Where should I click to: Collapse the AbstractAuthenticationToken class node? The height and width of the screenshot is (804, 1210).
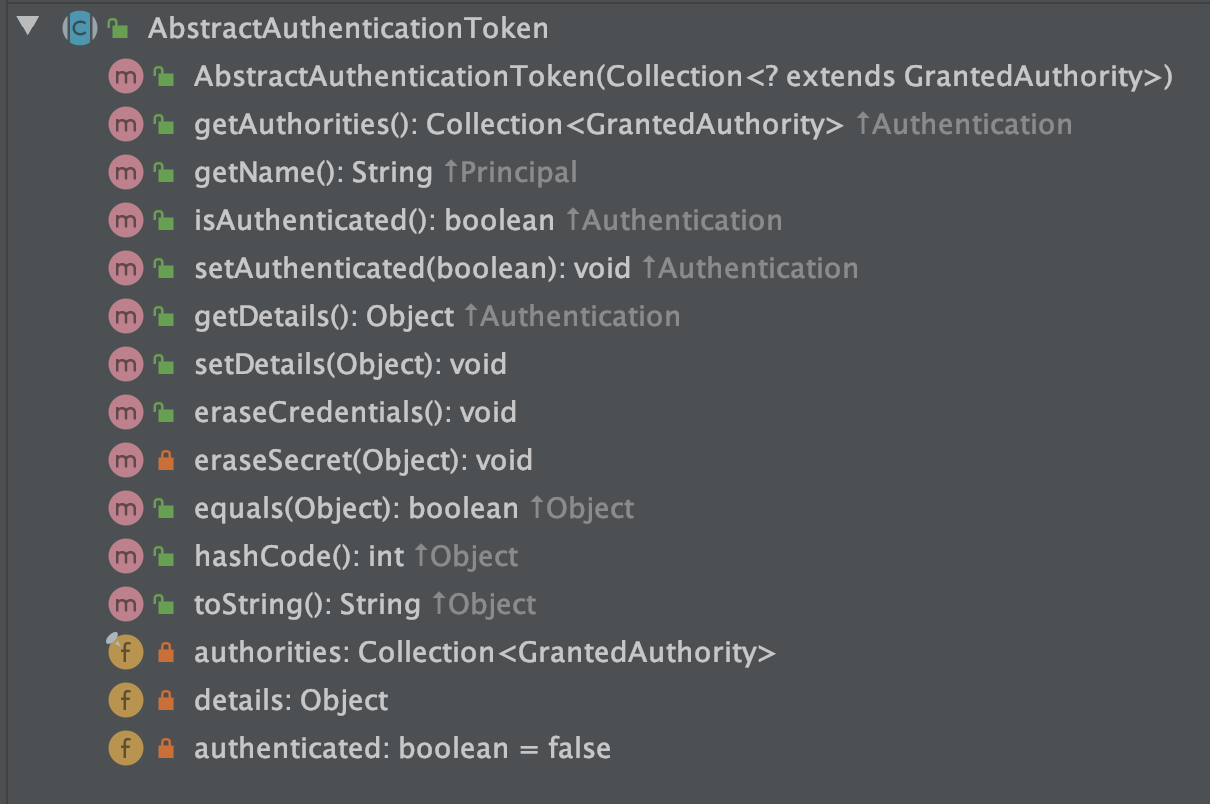tap(27, 27)
